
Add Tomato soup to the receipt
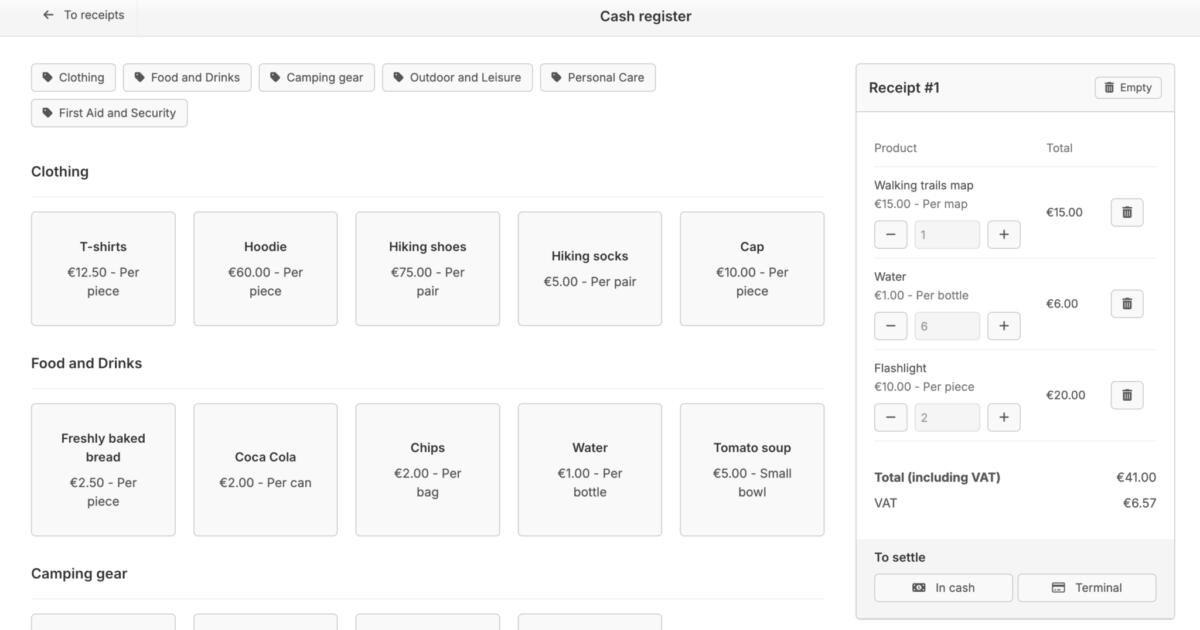coord(751,470)
